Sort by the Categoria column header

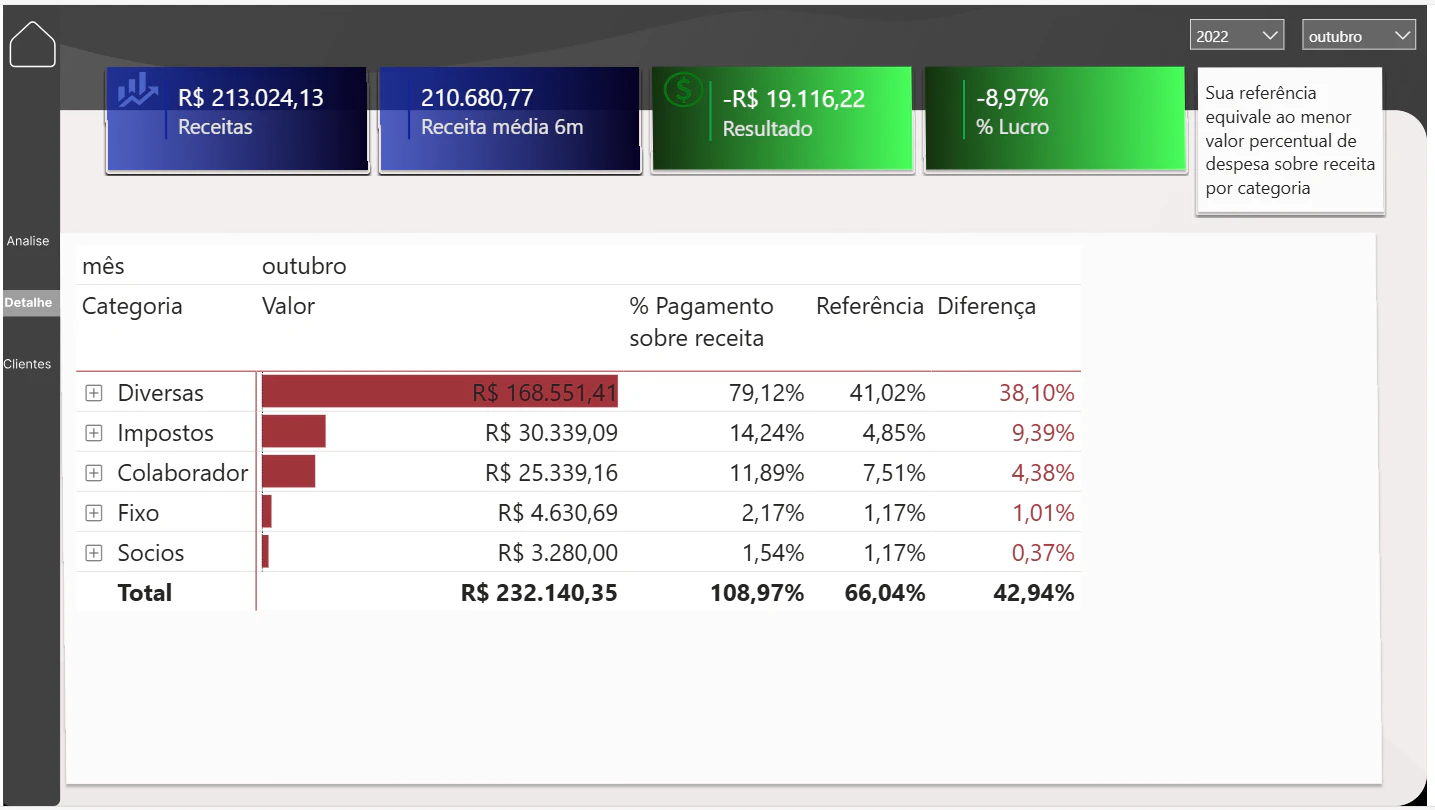[x=132, y=306]
